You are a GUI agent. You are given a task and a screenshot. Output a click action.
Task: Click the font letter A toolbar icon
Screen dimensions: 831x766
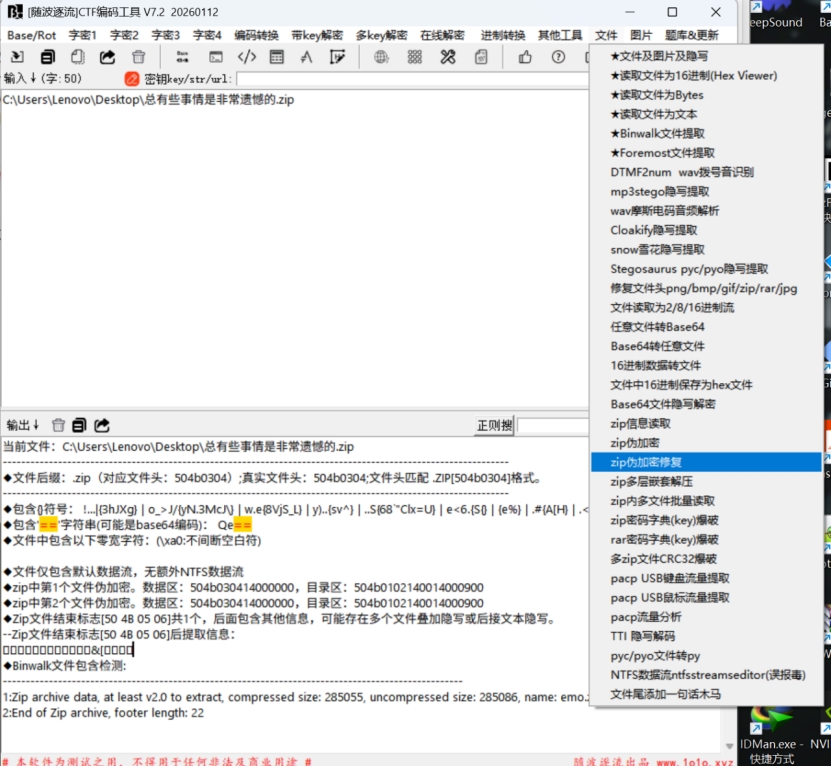pyautogui.click(x=306, y=57)
